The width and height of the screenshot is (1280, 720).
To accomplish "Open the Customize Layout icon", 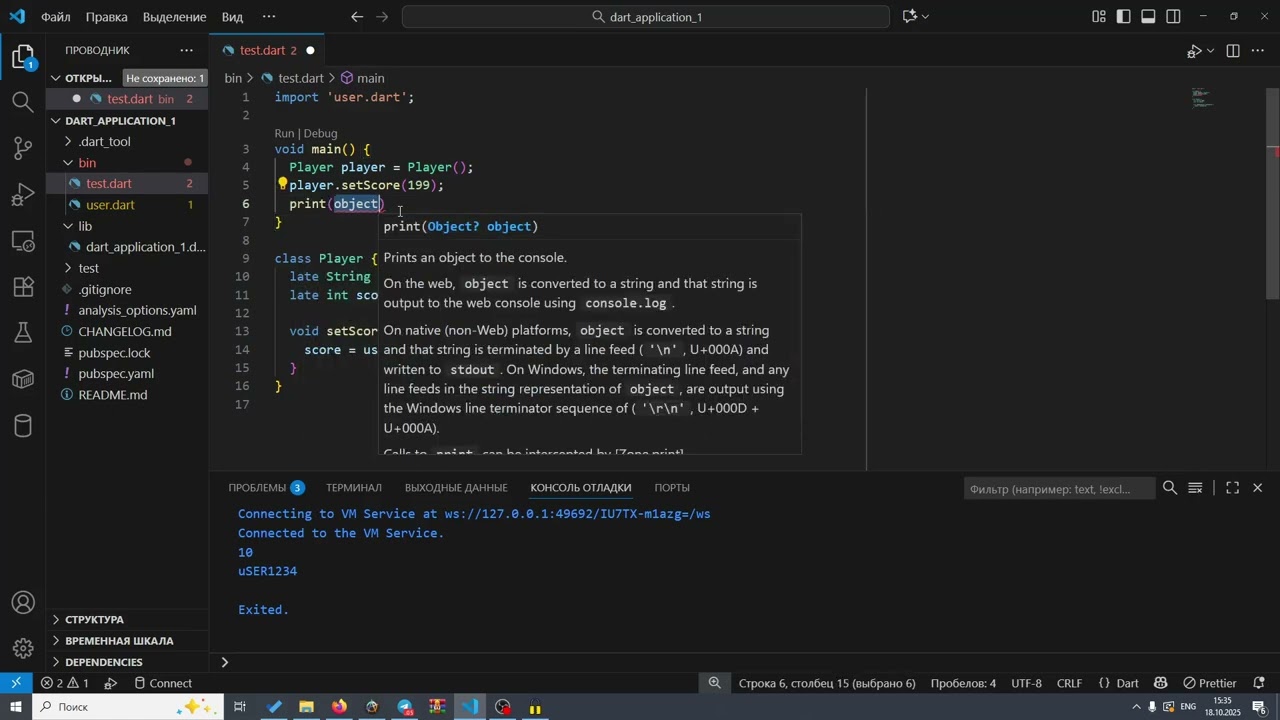I will point(1099,16).
